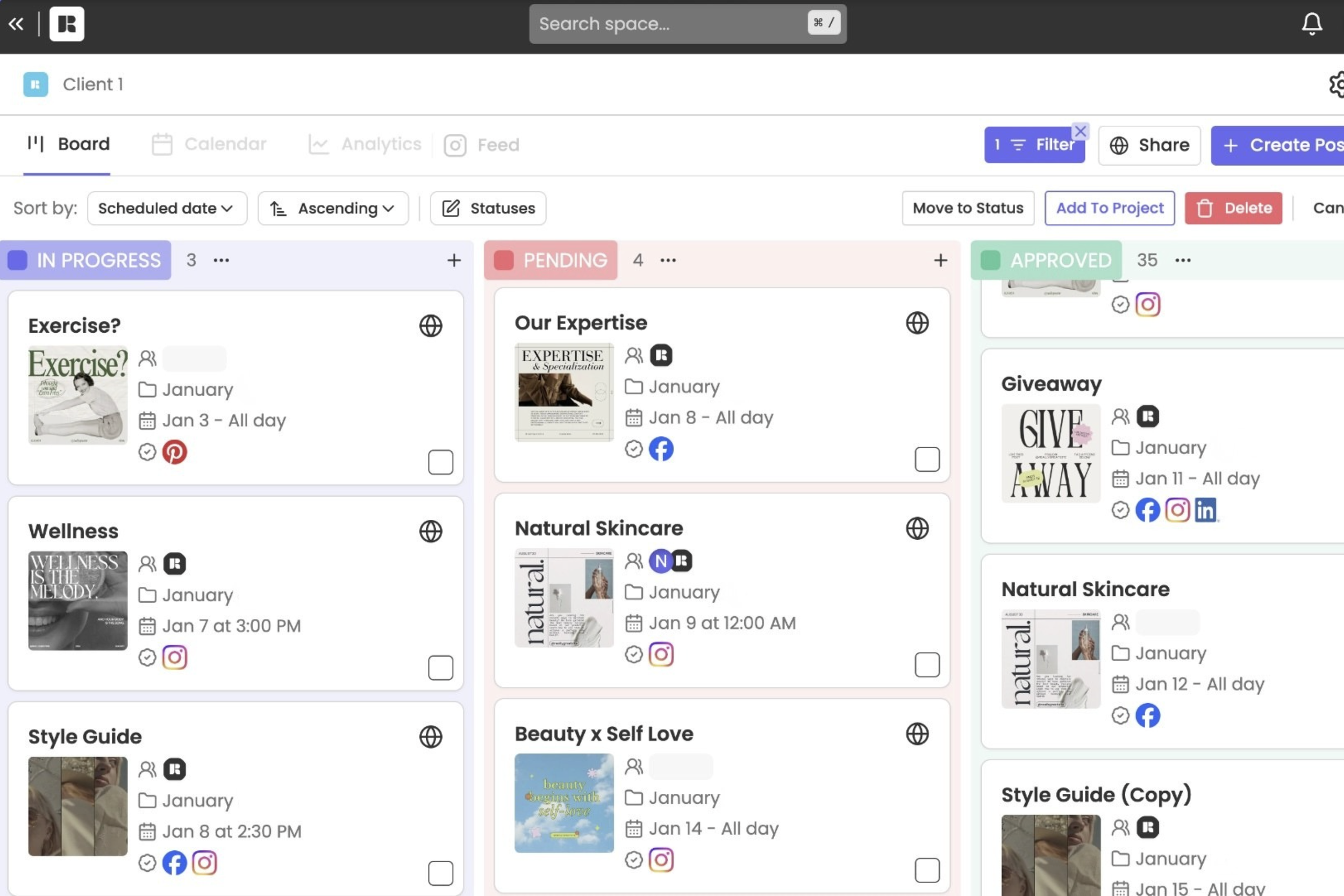Add a post with the In Progress plus icon
1344x896 pixels.
[454, 261]
